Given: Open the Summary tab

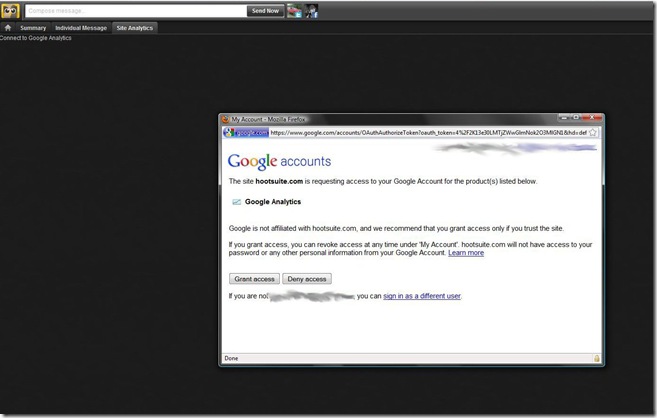Looking at the screenshot, I should point(33,28).
